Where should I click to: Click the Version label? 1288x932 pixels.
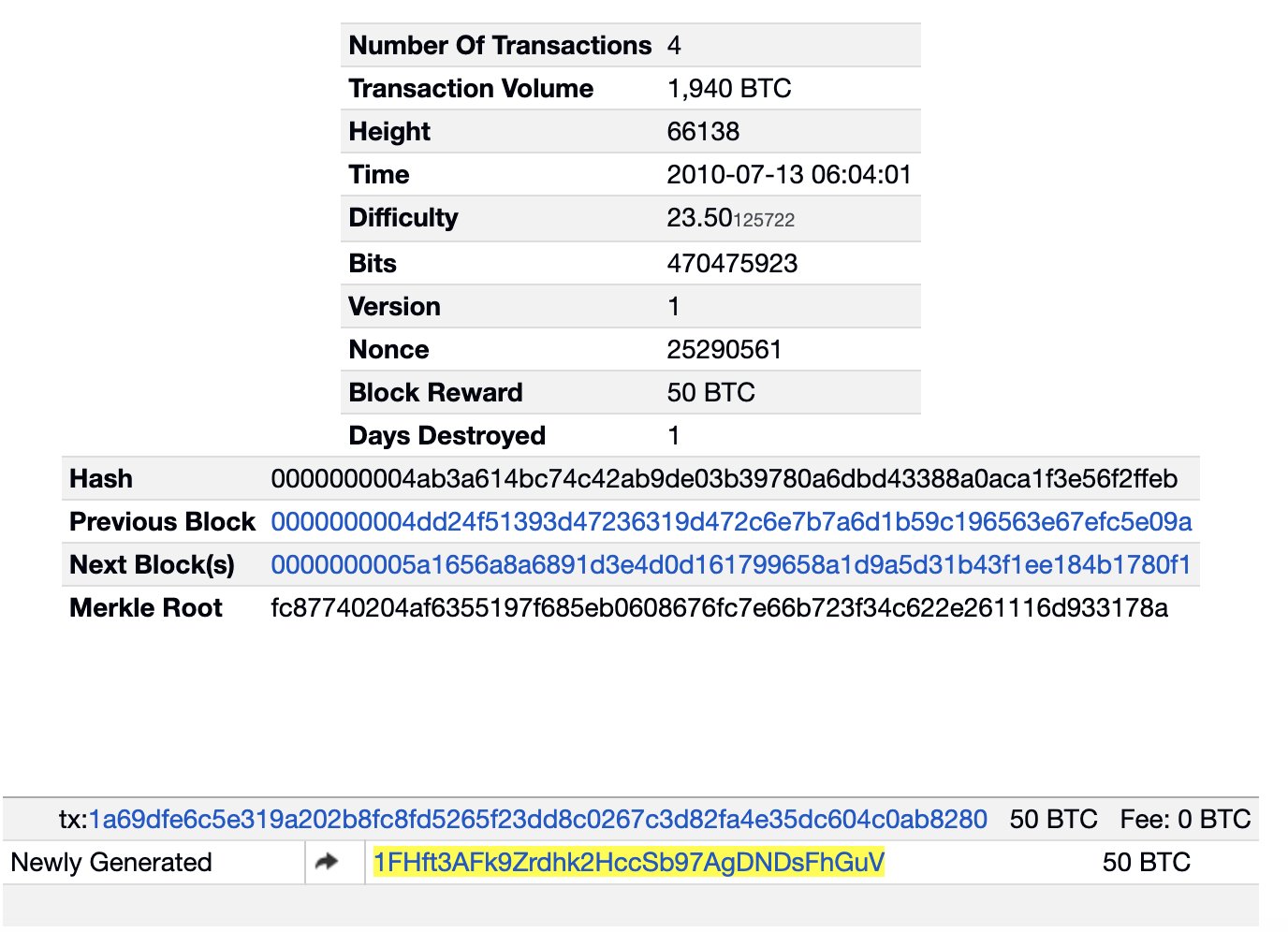[x=394, y=306]
